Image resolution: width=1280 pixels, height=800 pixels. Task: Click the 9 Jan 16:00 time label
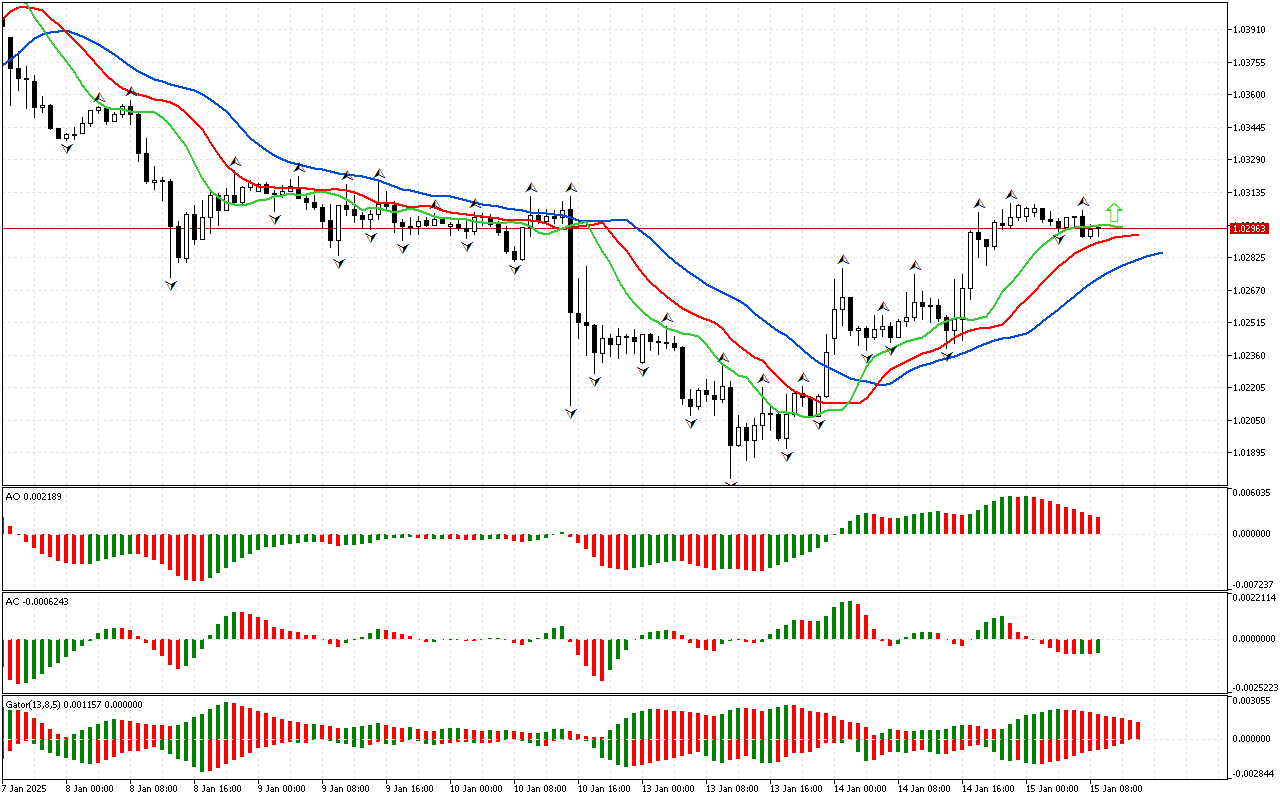[409, 788]
